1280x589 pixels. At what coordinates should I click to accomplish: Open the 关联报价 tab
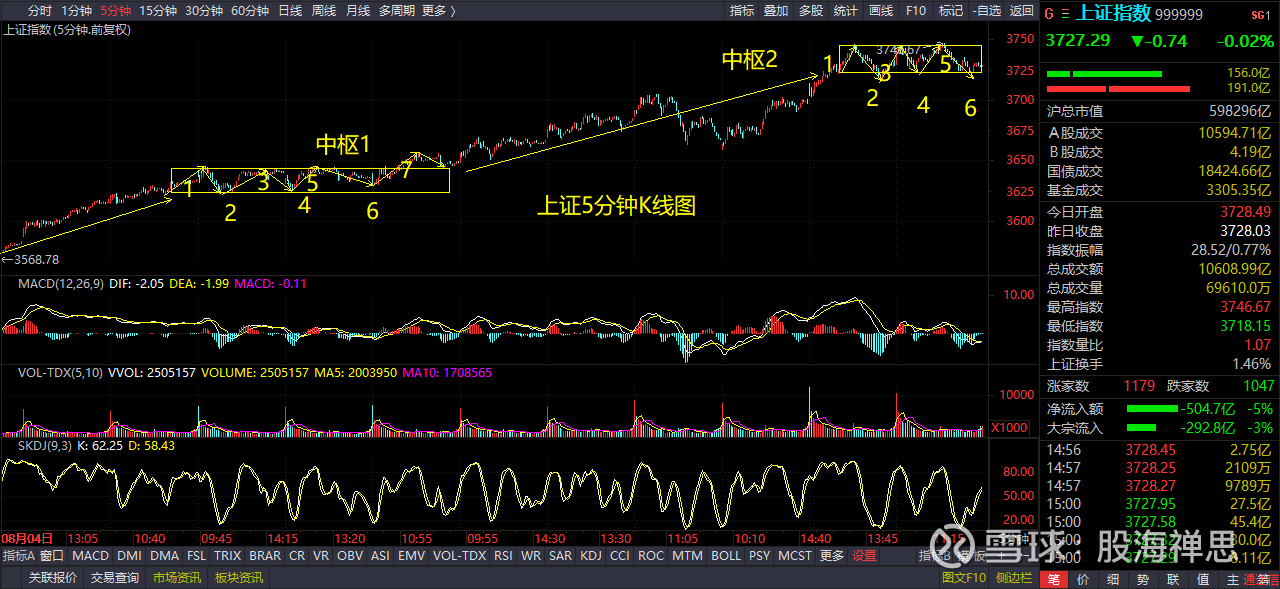coord(53,577)
